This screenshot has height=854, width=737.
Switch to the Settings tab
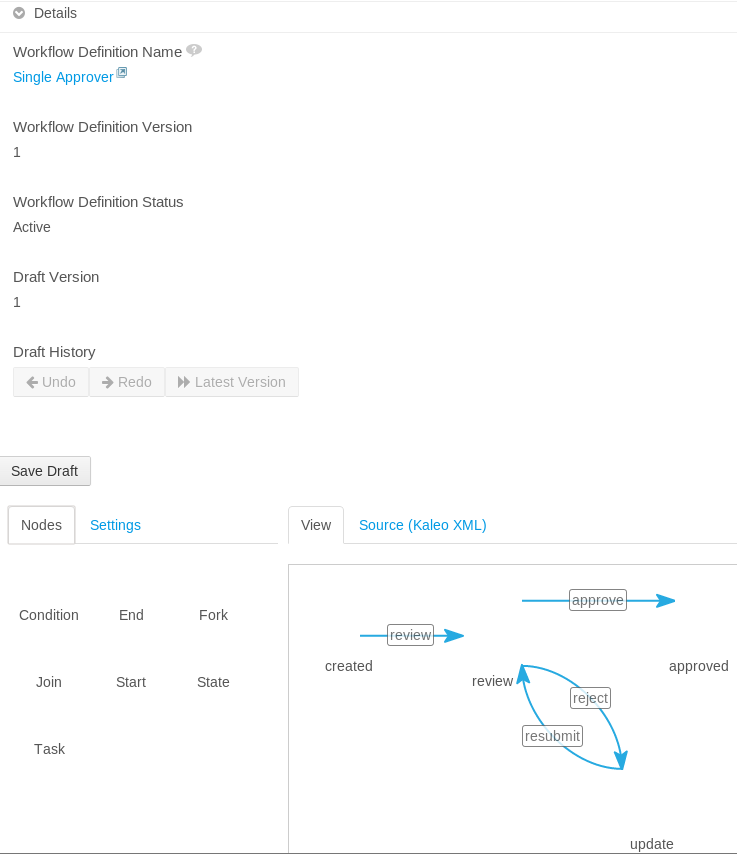pyautogui.click(x=115, y=525)
